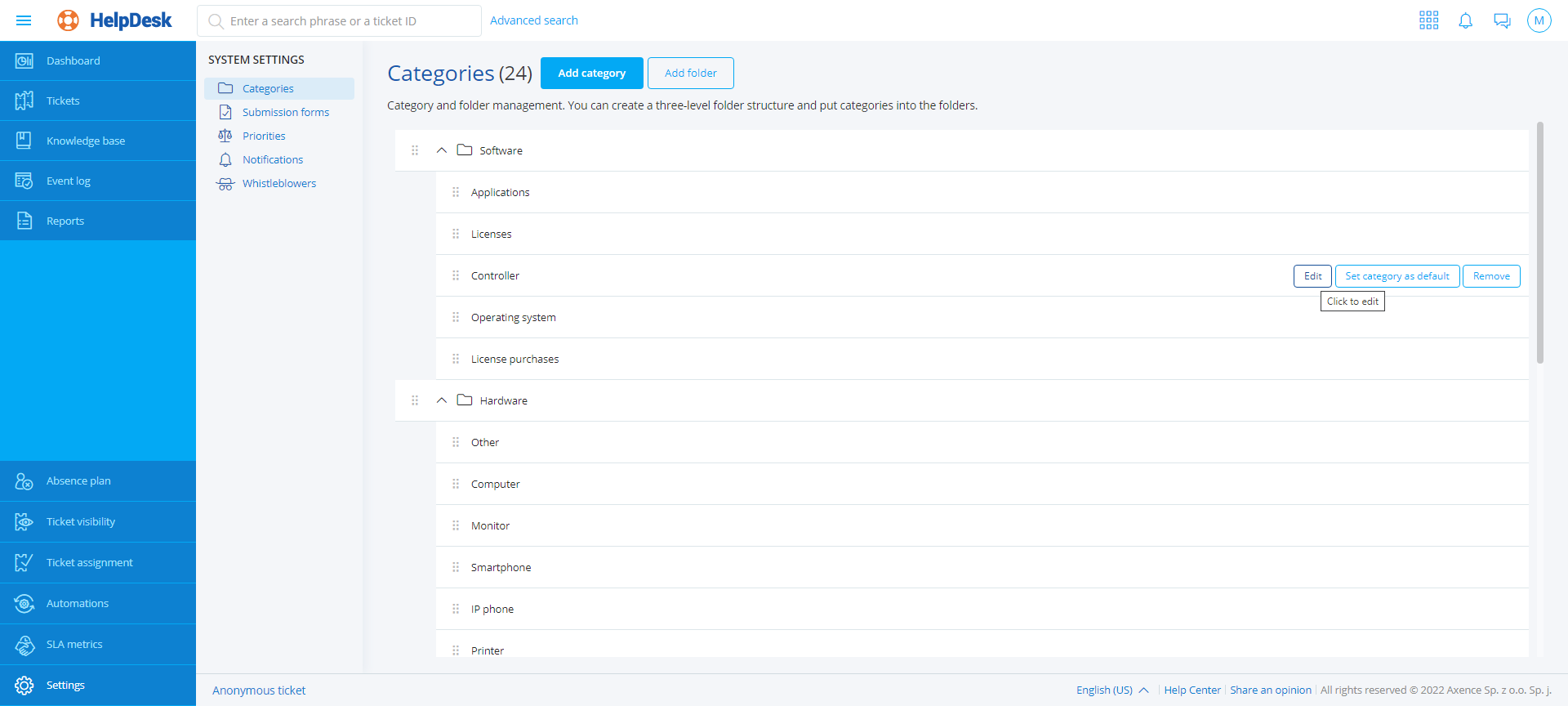
Task: Open the chat messages icon
Action: click(x=1502, y=20)
